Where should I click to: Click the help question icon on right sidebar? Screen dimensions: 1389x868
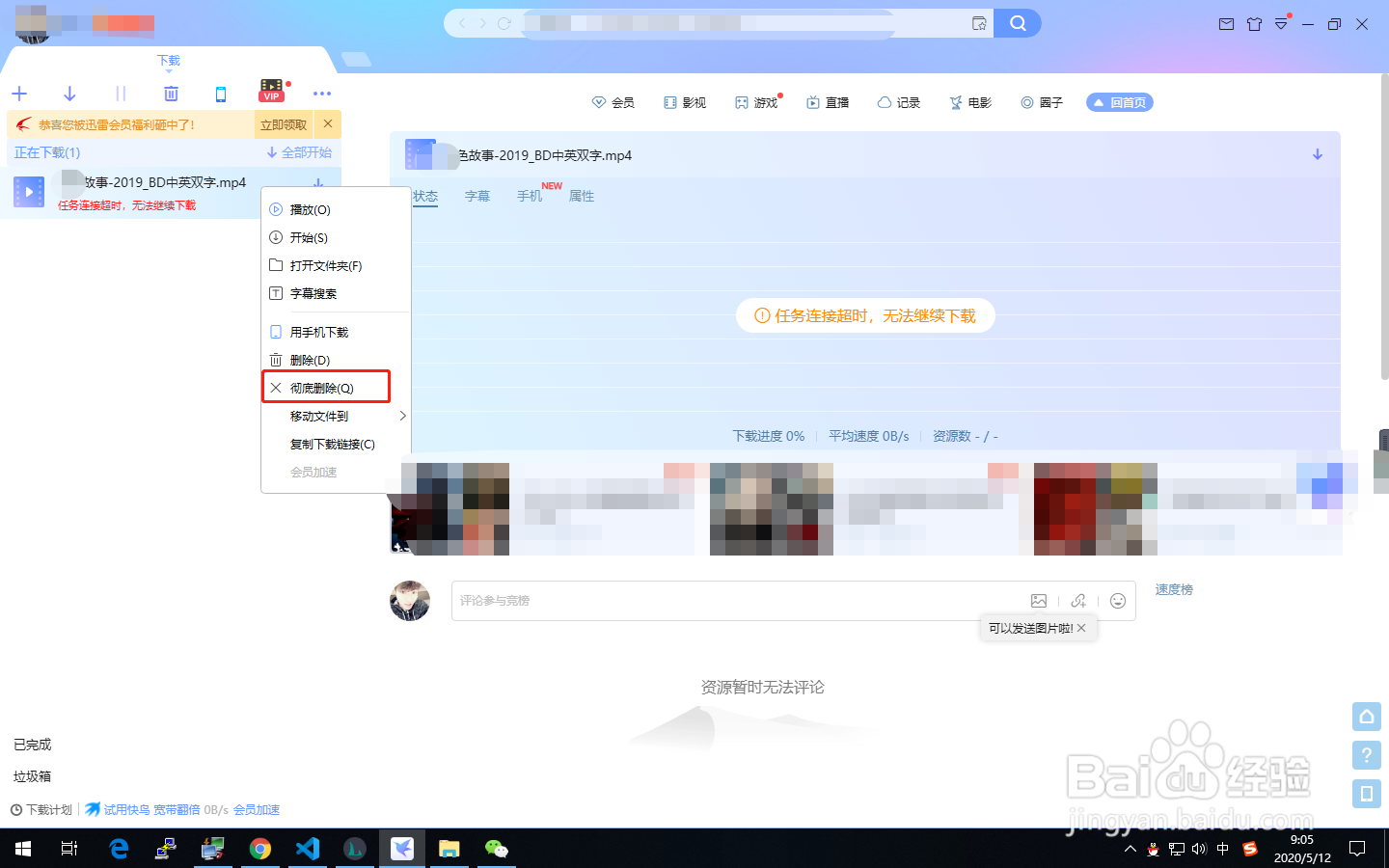[1367, 755]
